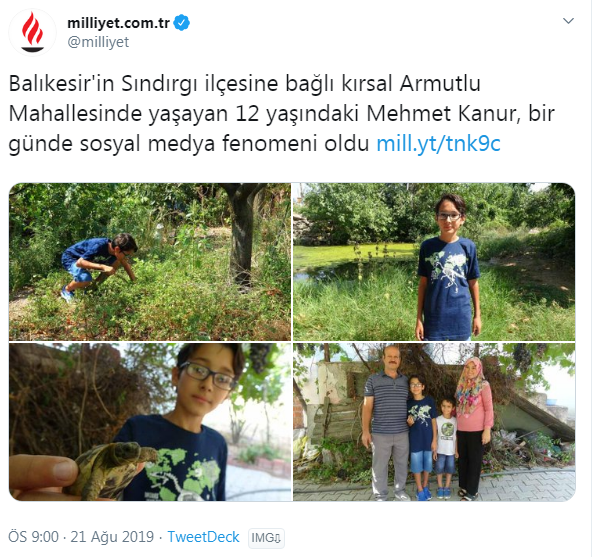Follow the mill.yt/tnk9c link
Image resolution: width=599 pixels, height=557 pixels.
tap(438, 144)
